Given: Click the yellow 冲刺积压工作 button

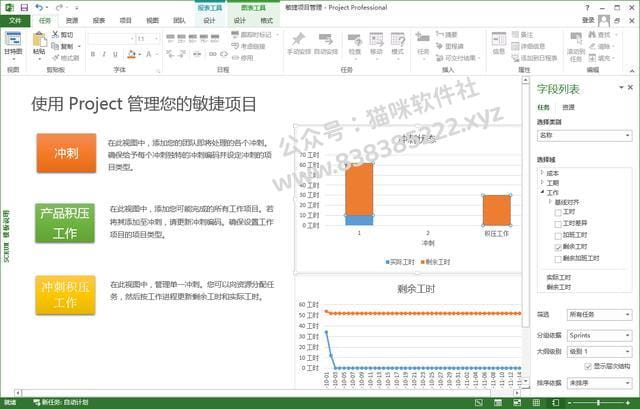Looking at the screenshot, I should [x=65, y=295].
